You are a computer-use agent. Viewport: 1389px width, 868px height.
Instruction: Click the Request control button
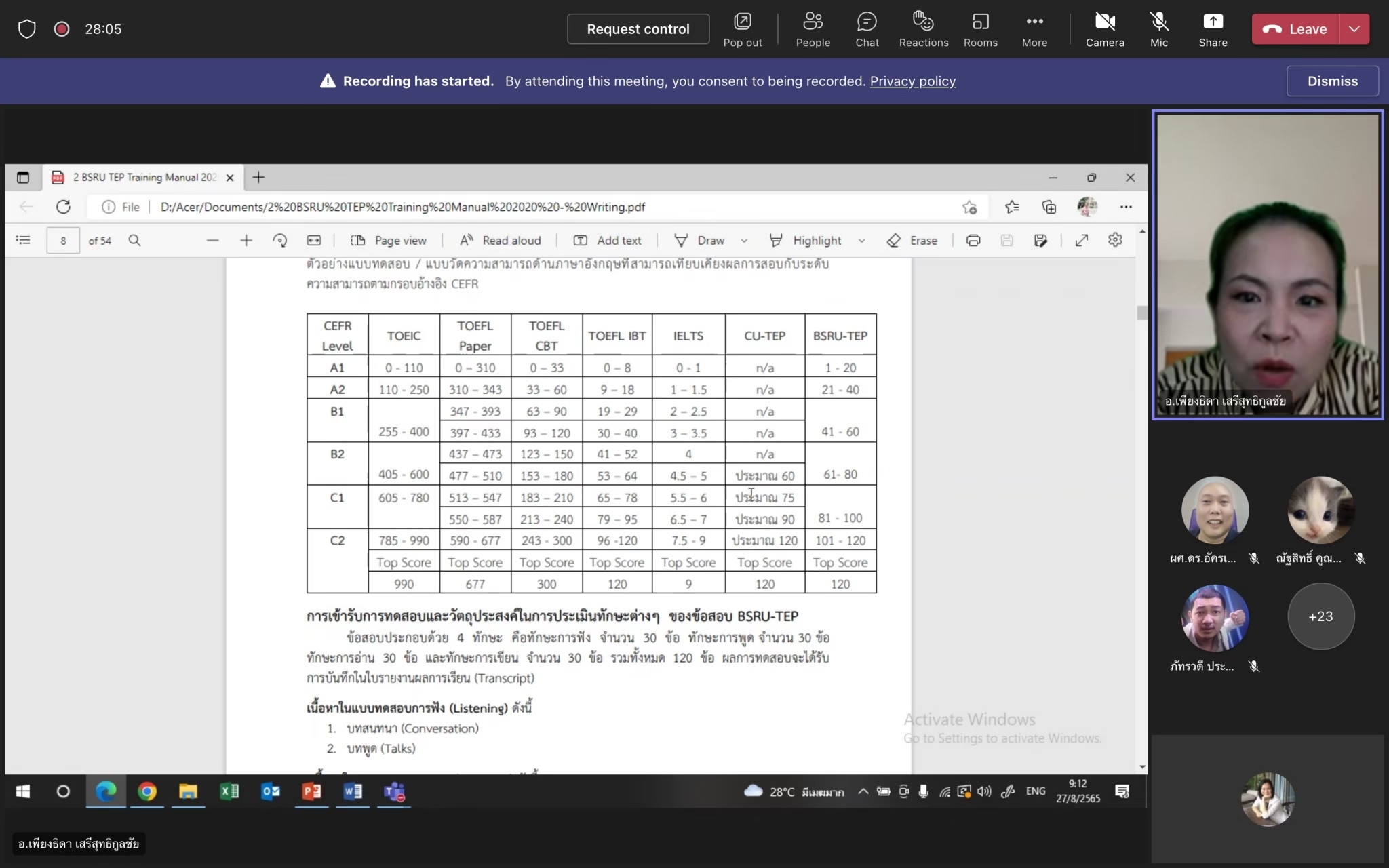638,29
